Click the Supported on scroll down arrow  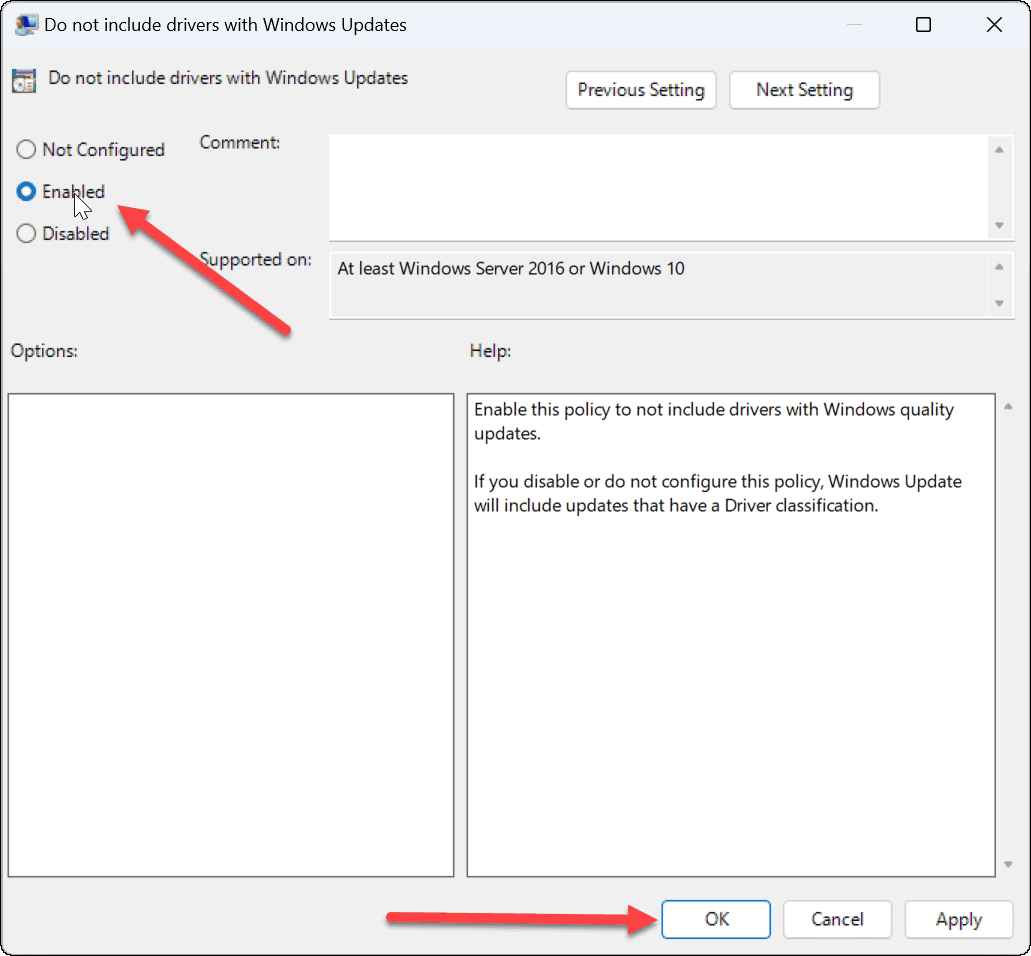[998, 303]
